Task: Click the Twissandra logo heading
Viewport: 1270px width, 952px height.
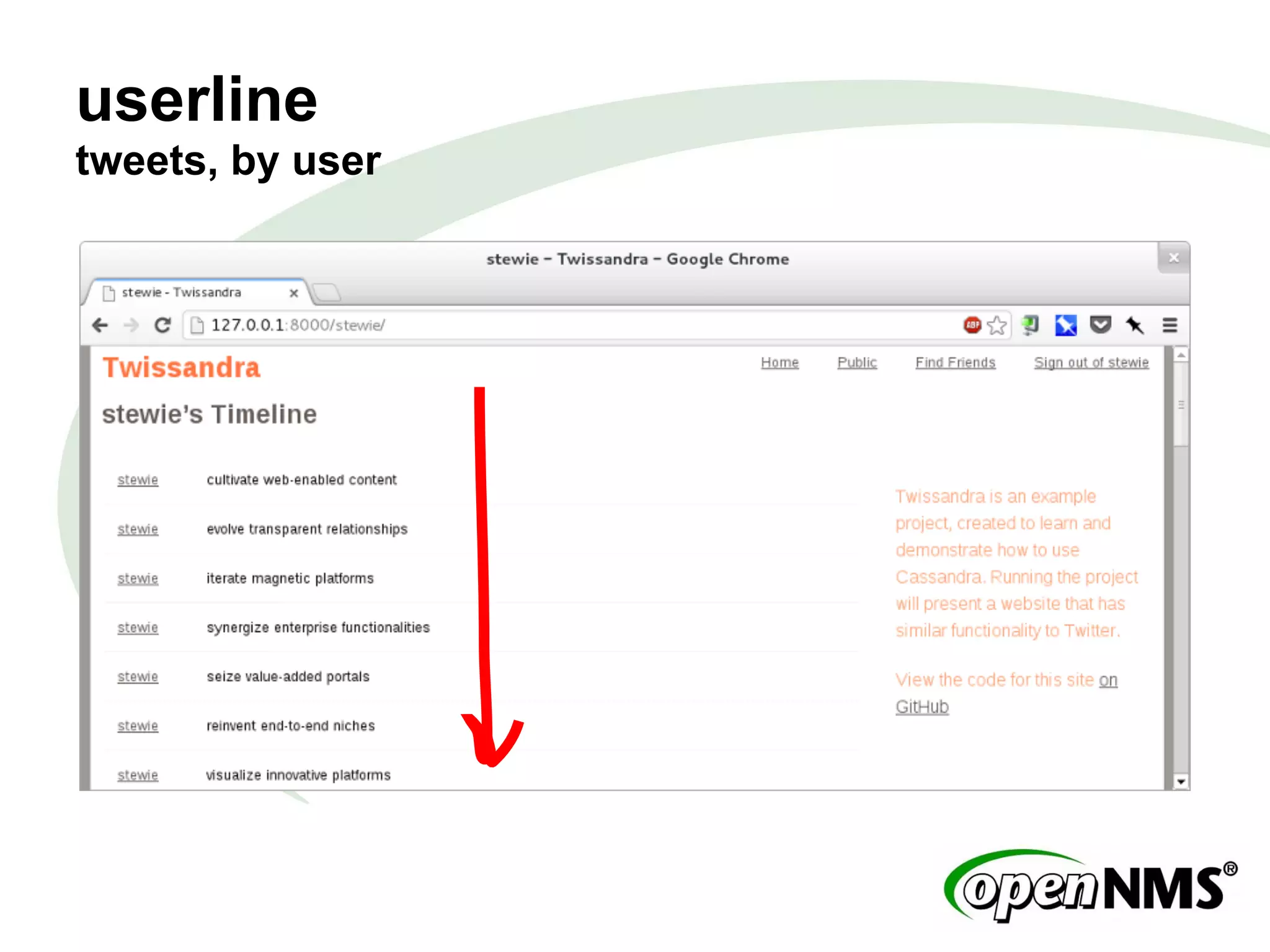Action: tap(181, 368)
